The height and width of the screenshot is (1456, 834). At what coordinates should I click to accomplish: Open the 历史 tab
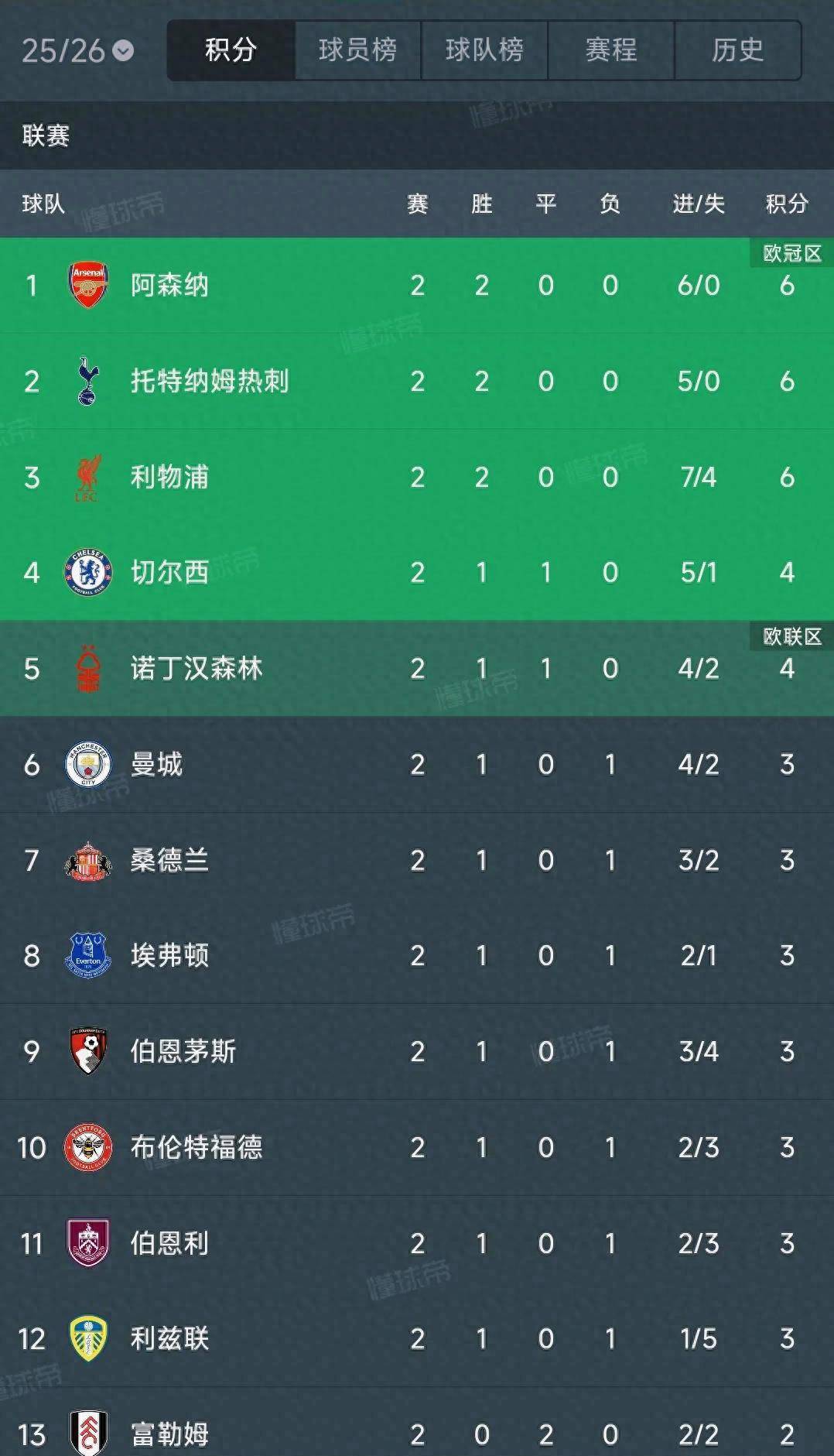point(737,51)
